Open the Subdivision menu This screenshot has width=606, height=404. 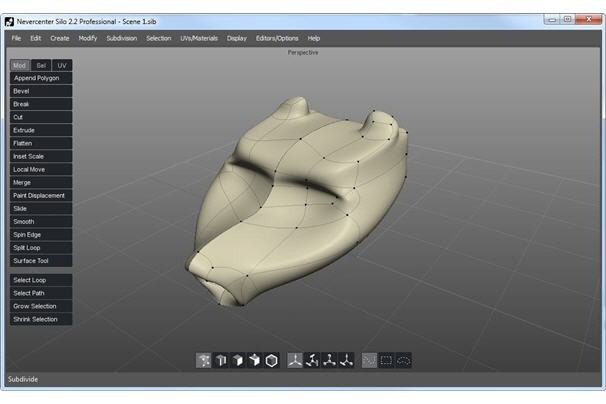(x=122, y=38)
